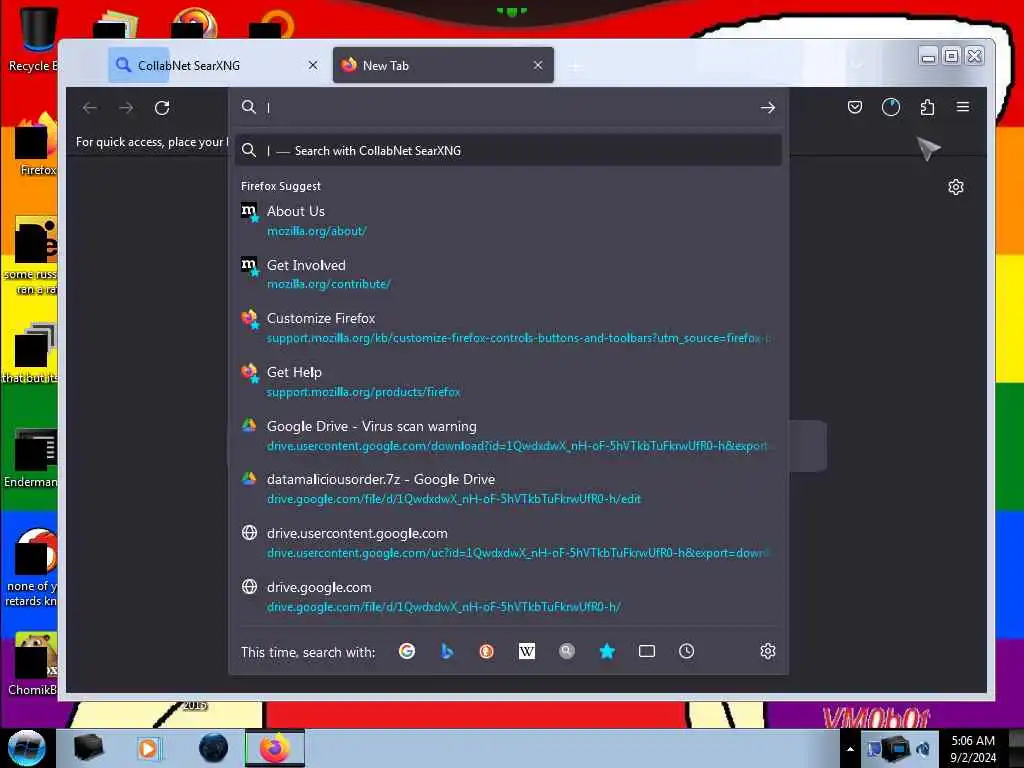Search history with the clock icon

[x=686, y=651]
